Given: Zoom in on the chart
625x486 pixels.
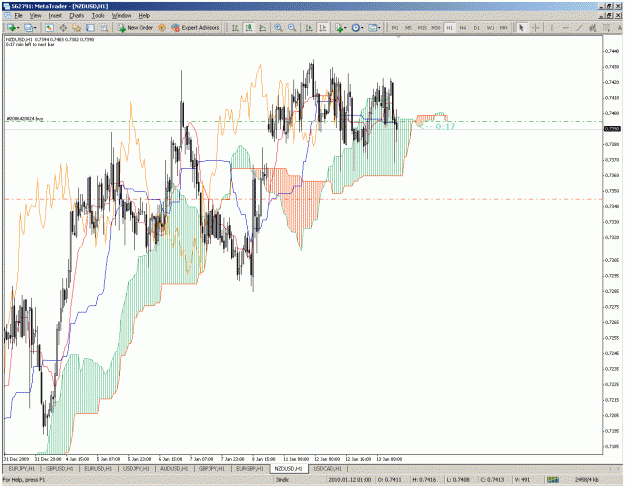Looking at the screenshot, I should point(278,28).
